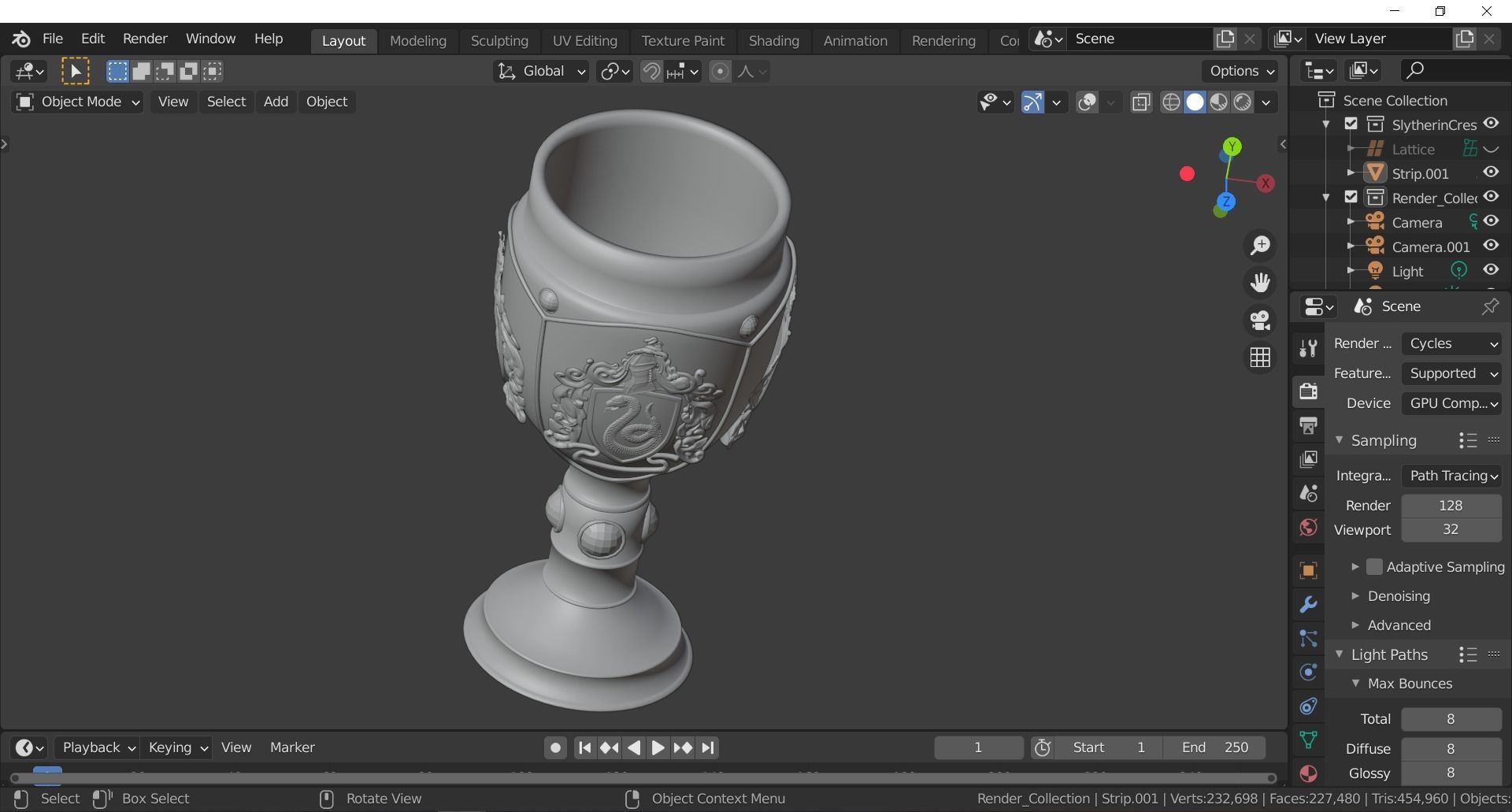Open the Playback dropdown in timeline
The image size is (1512, 812).
coord(98,747)
